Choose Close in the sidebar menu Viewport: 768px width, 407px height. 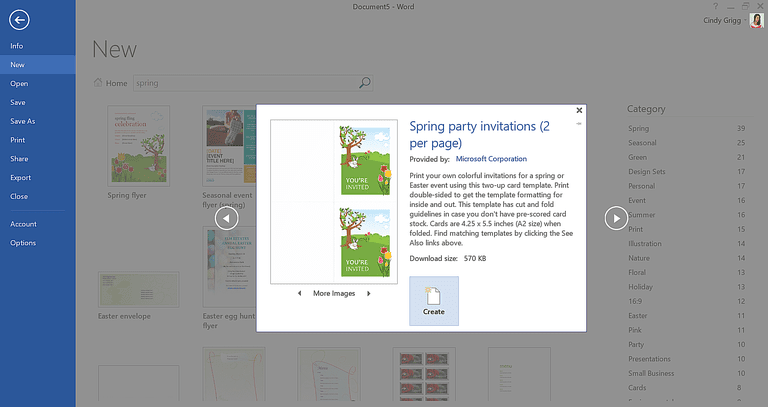click(x=19, y=196)
